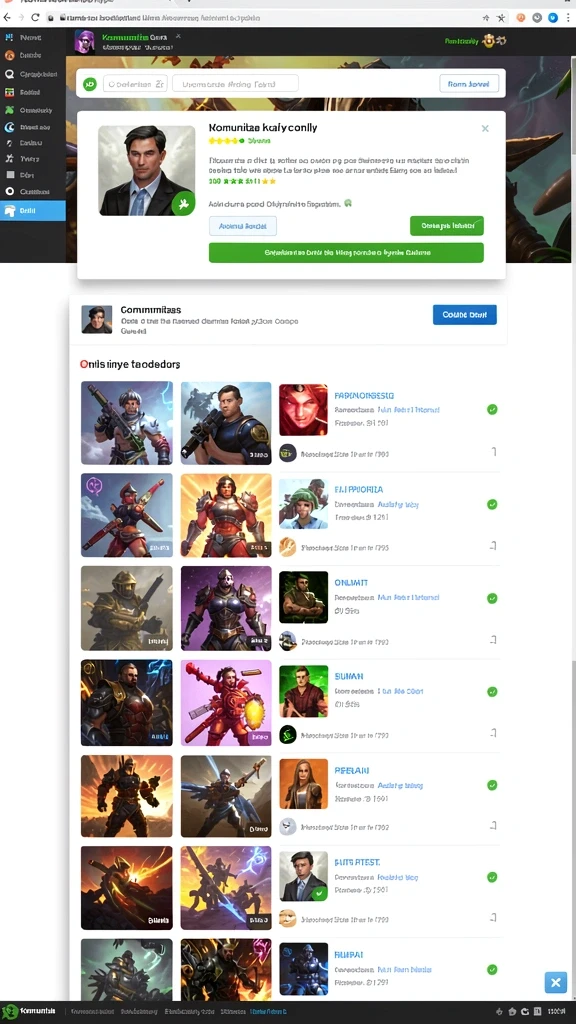576x1024 pixels.
Task: Open the yellow-burst red armored character thumbnail
Action: (x=226, y=515)
